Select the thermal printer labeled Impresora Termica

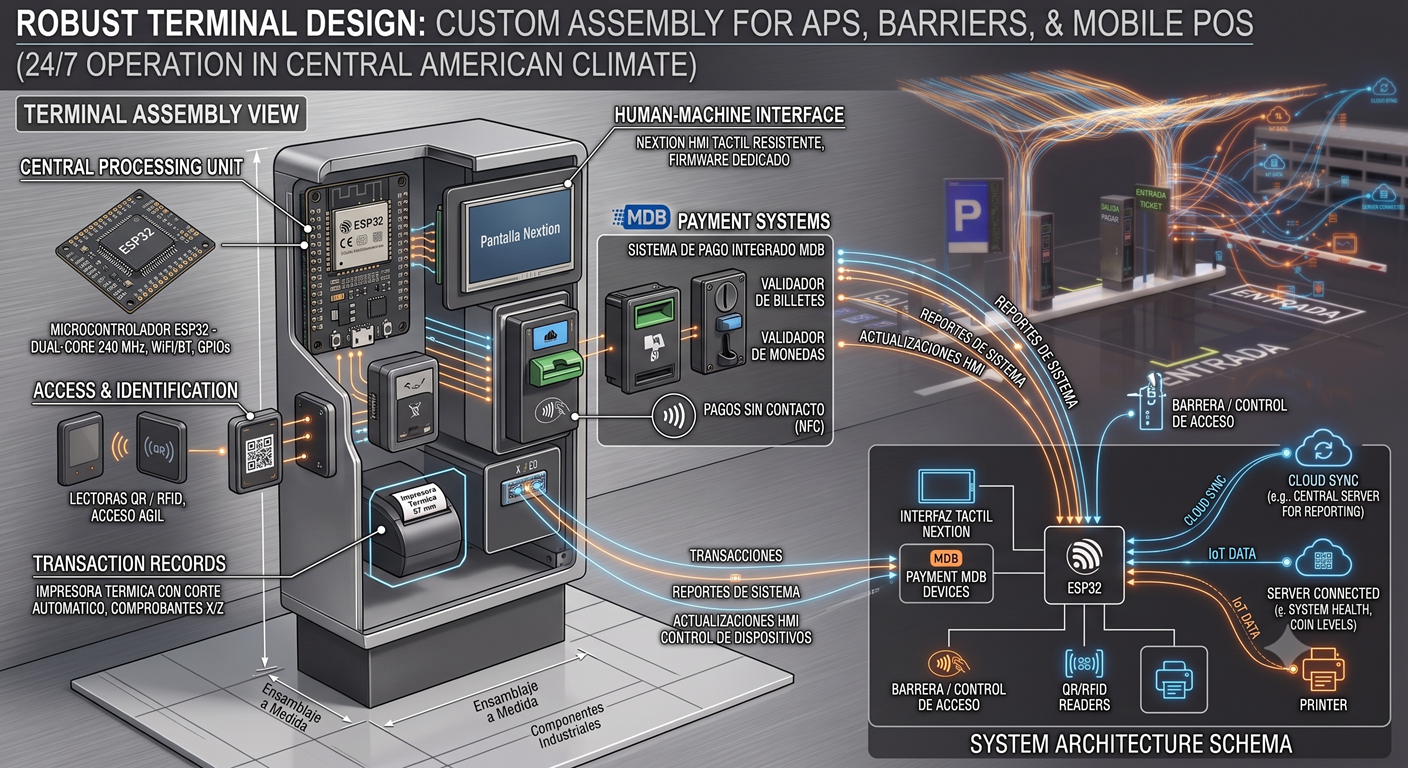417,526
